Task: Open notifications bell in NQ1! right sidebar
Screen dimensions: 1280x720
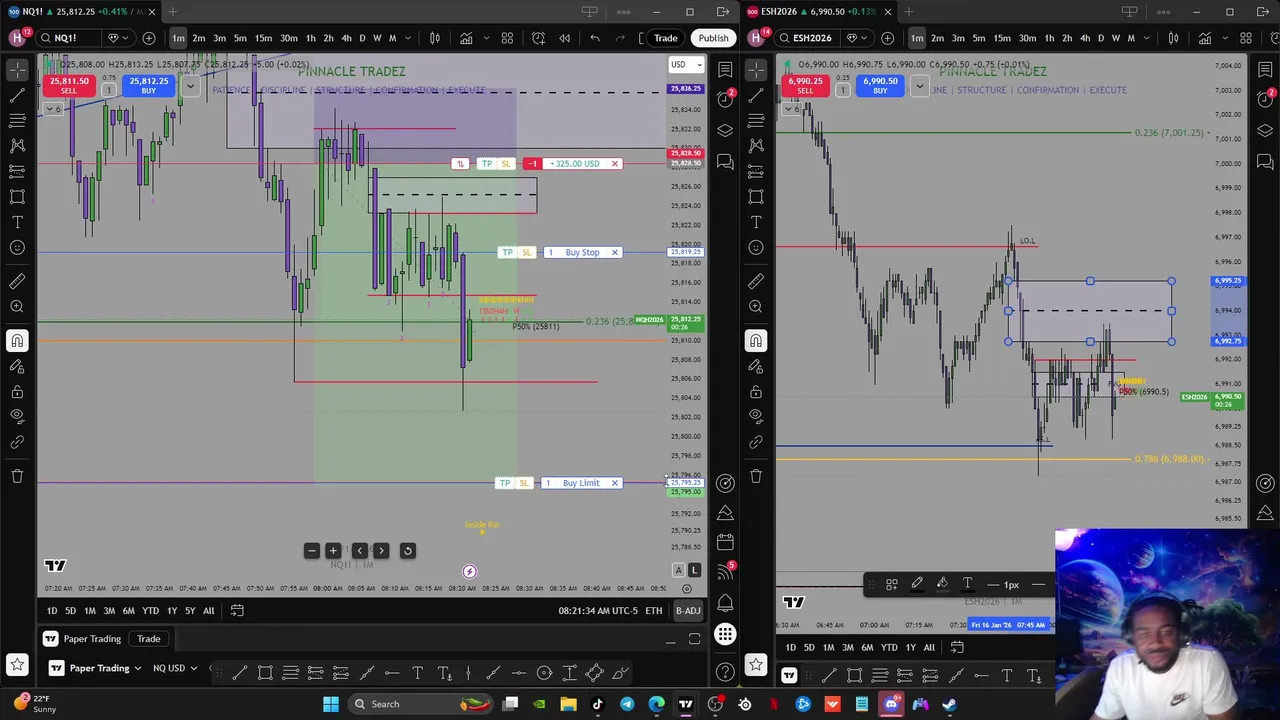Action: [x=725, y=603]
